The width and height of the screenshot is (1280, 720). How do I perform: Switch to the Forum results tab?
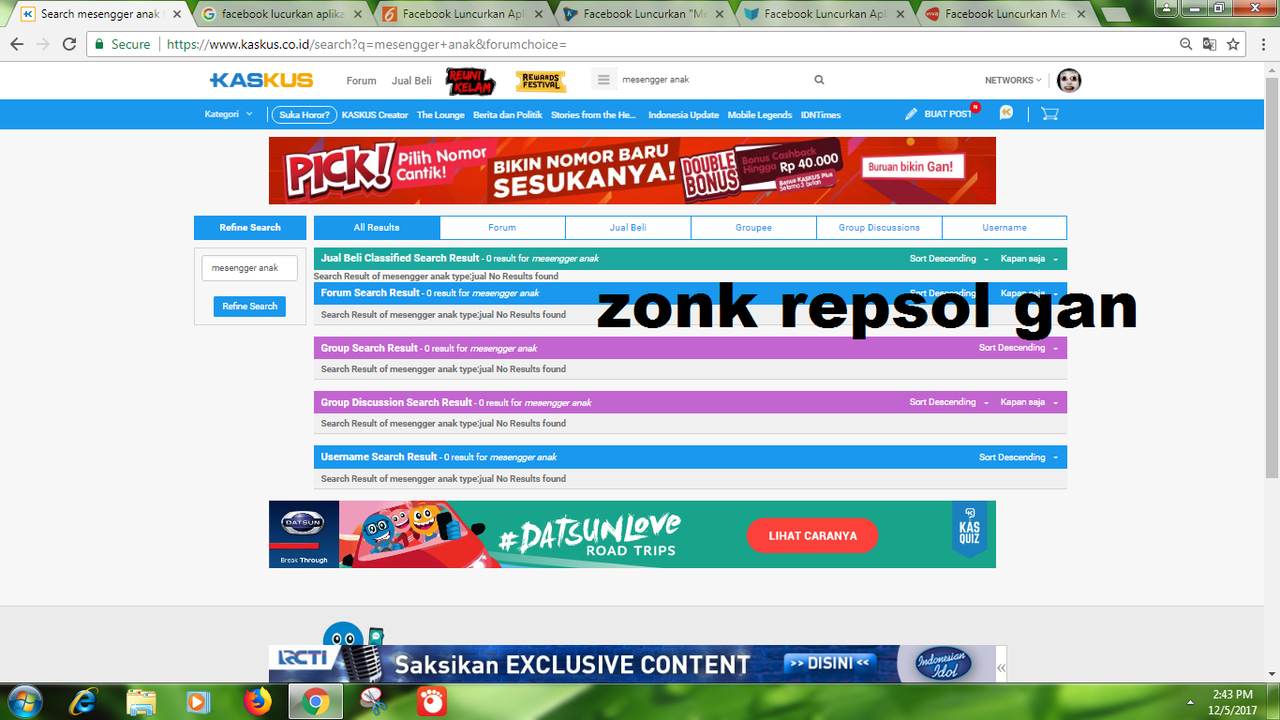point(502,227)
